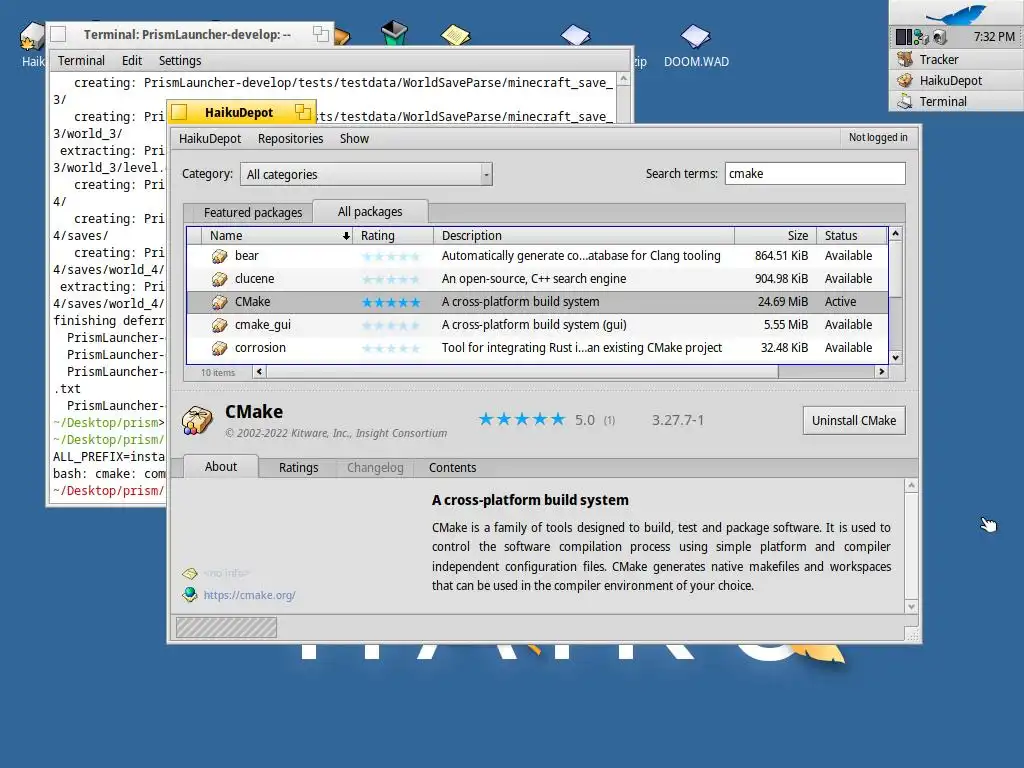The image size is (1024, 768).
Task: Open the Show menu
Action: point(354,138)
